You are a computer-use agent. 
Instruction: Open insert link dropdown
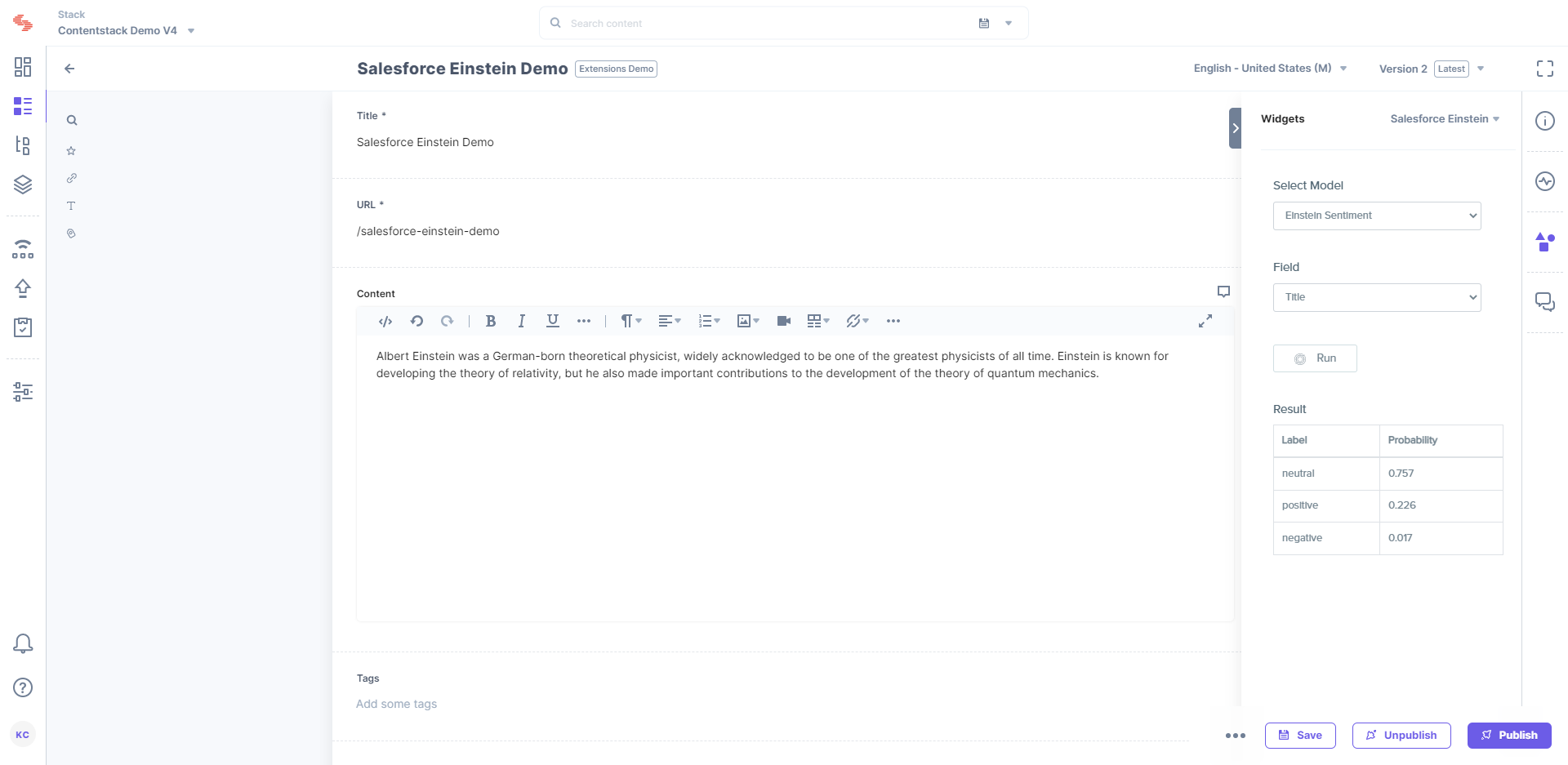pos(857,321)
